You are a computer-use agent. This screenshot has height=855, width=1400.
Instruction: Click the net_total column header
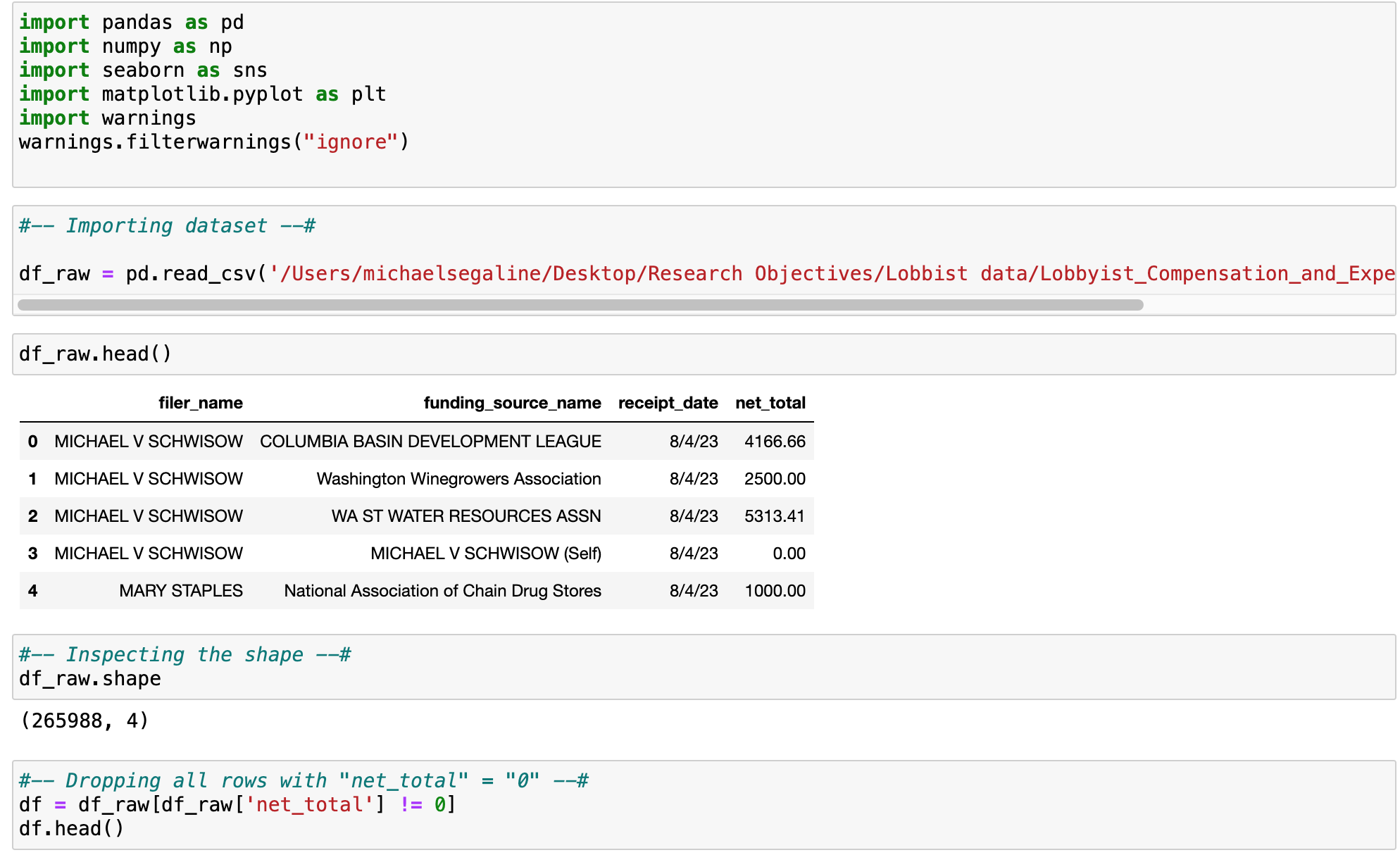(770, 403)
